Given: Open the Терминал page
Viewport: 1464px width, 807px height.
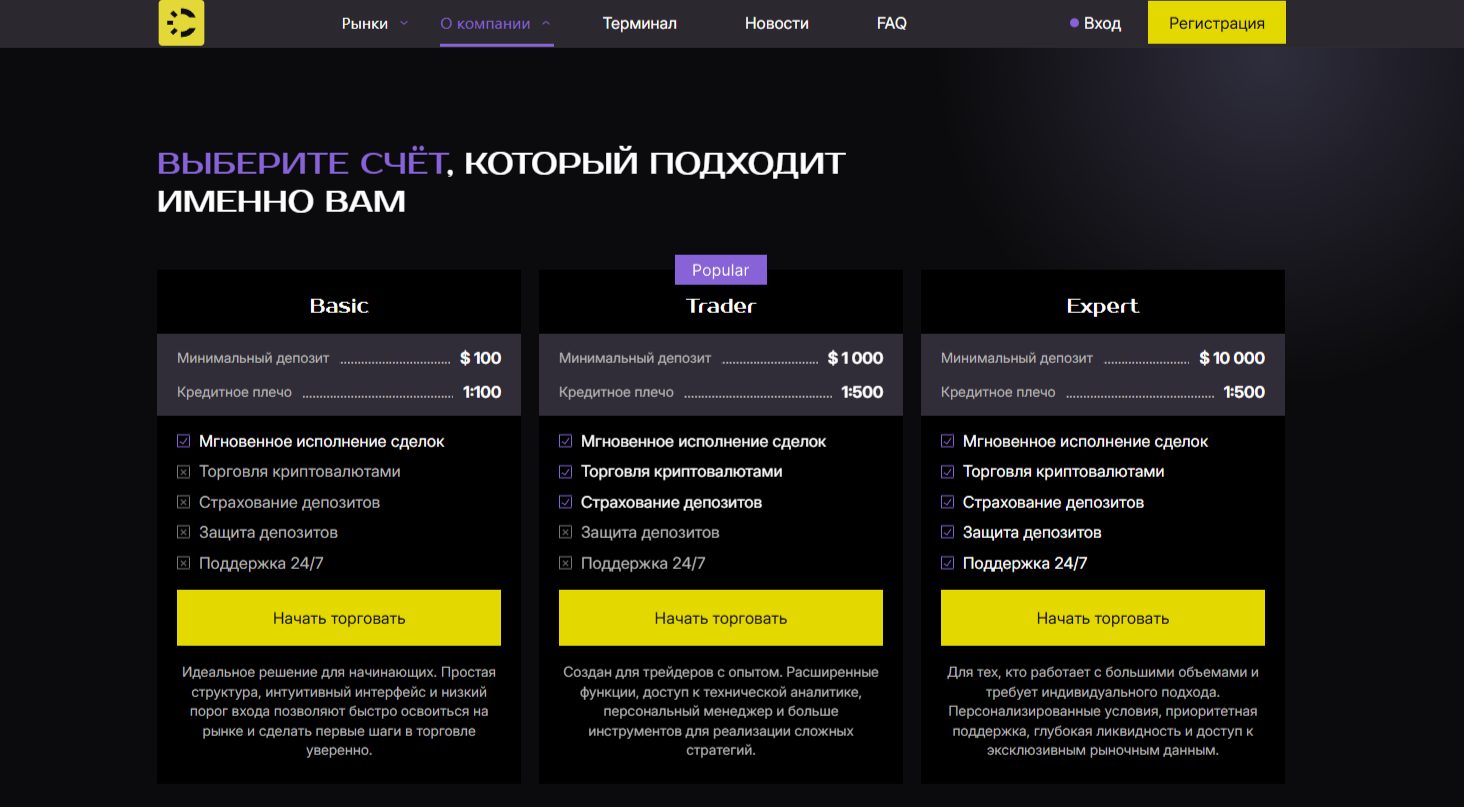Looking at the screenshot, I should 639,23.
